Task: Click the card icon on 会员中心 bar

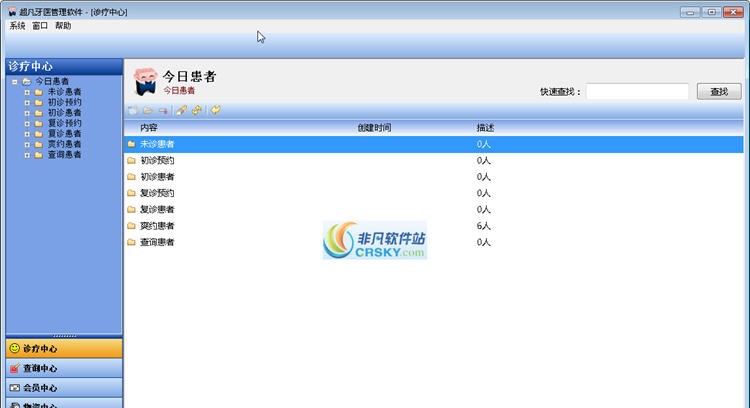Action: pyautogui.click(x=15, y=387)
